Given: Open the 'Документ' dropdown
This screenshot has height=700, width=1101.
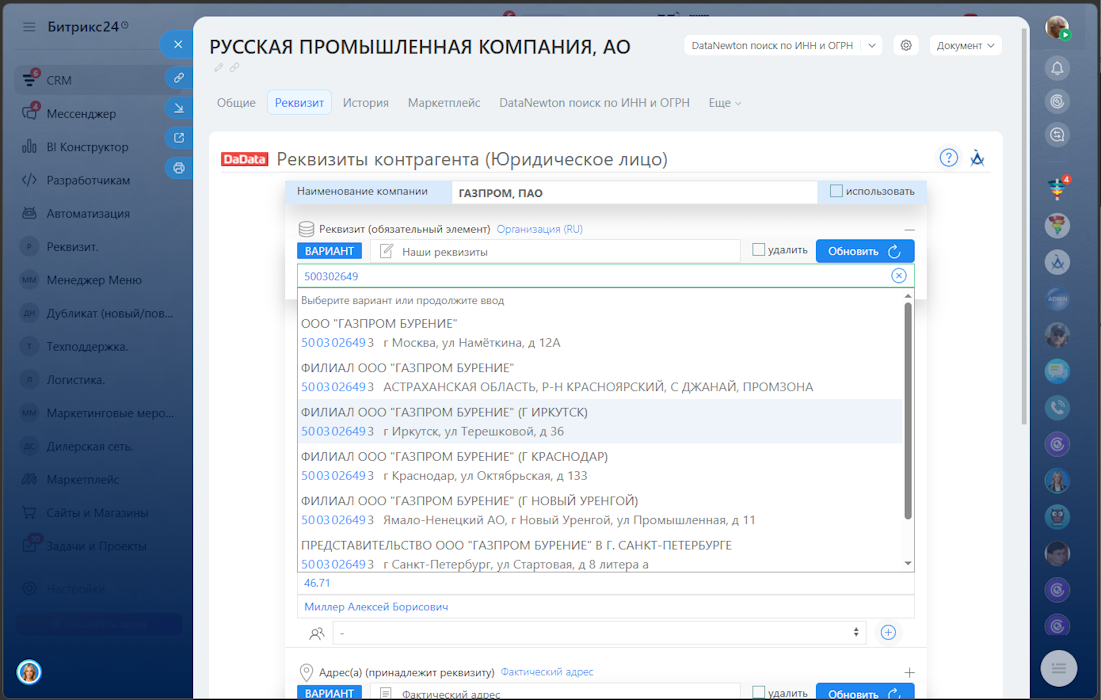Looking at the screenshot, I should click(966, 45).
